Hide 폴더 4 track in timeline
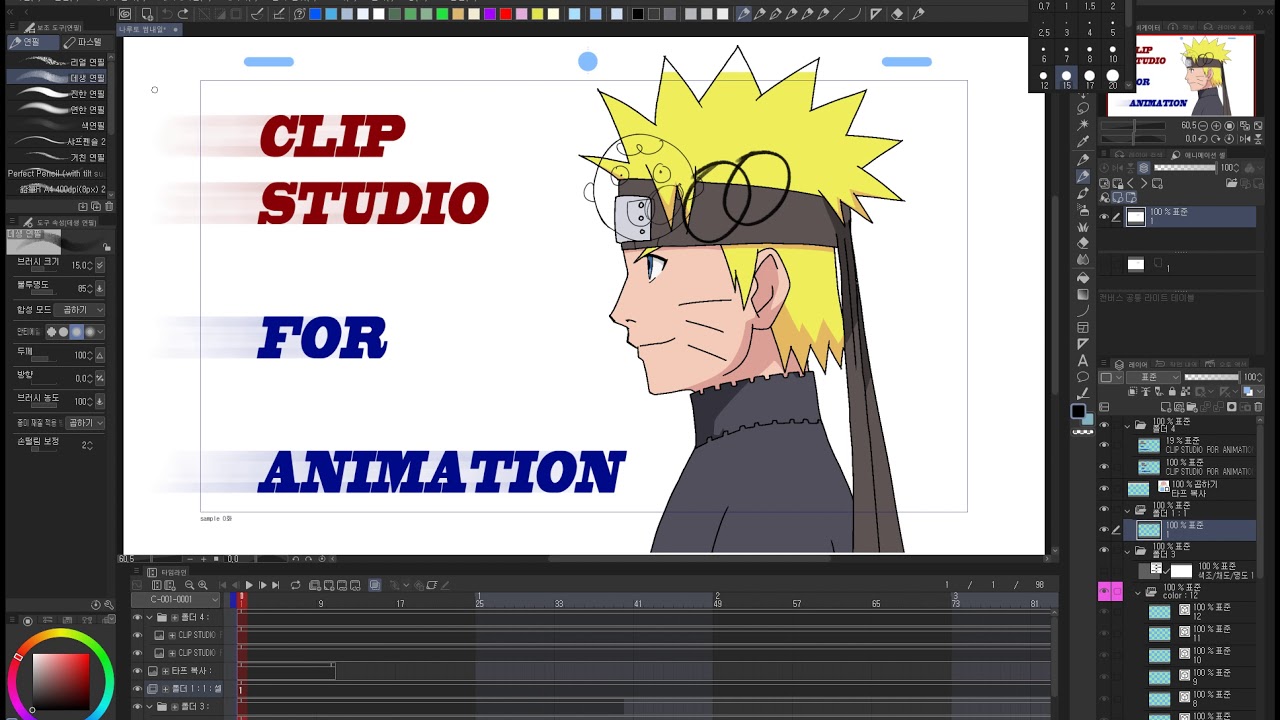This screenshot has width=1280, height=720. pyautogui.click(x=138, y=617)
